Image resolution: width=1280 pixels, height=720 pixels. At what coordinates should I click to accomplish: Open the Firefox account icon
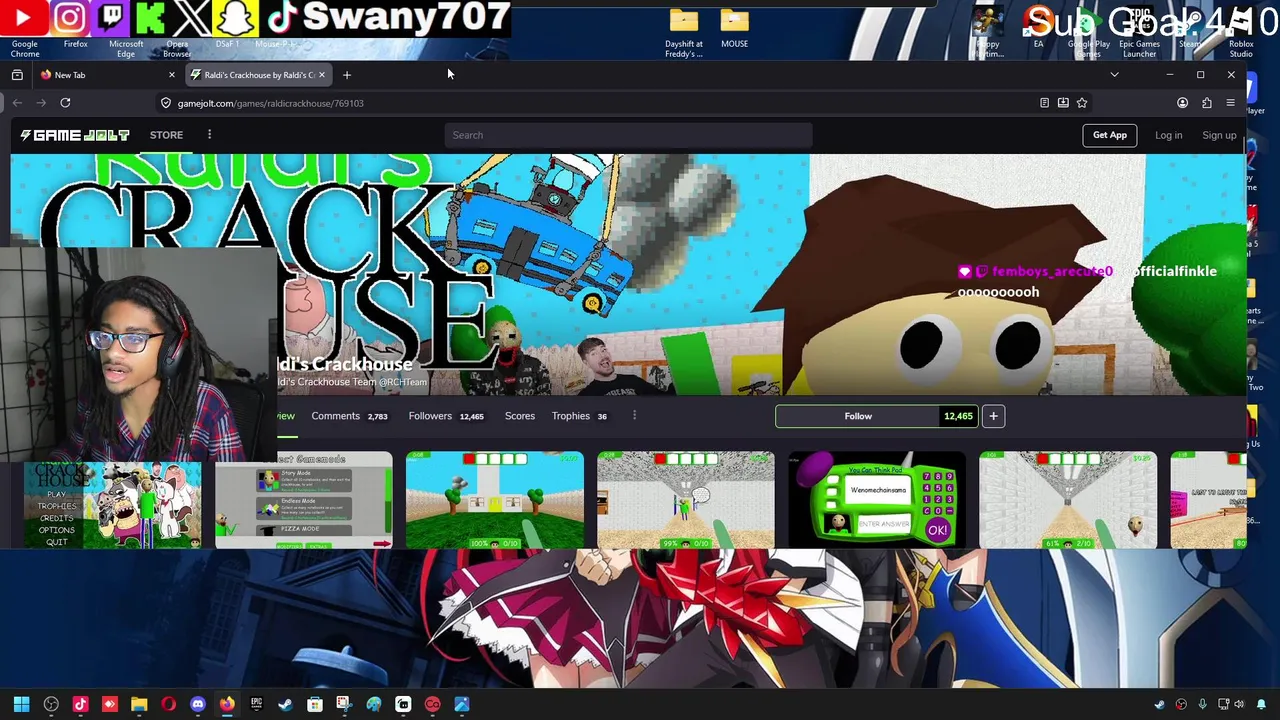pos(1182,103)
